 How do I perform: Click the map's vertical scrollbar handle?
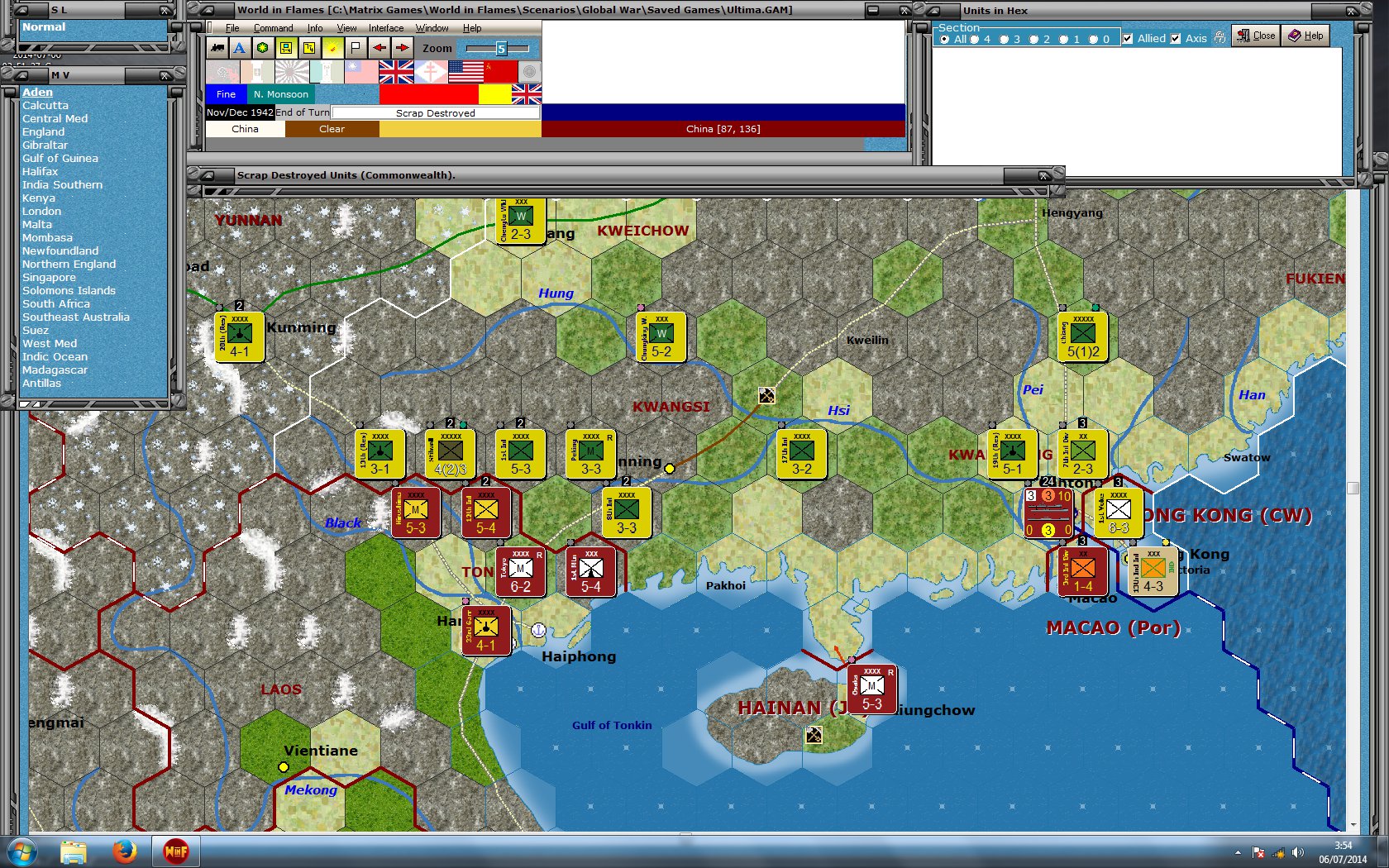point(1353,488)
